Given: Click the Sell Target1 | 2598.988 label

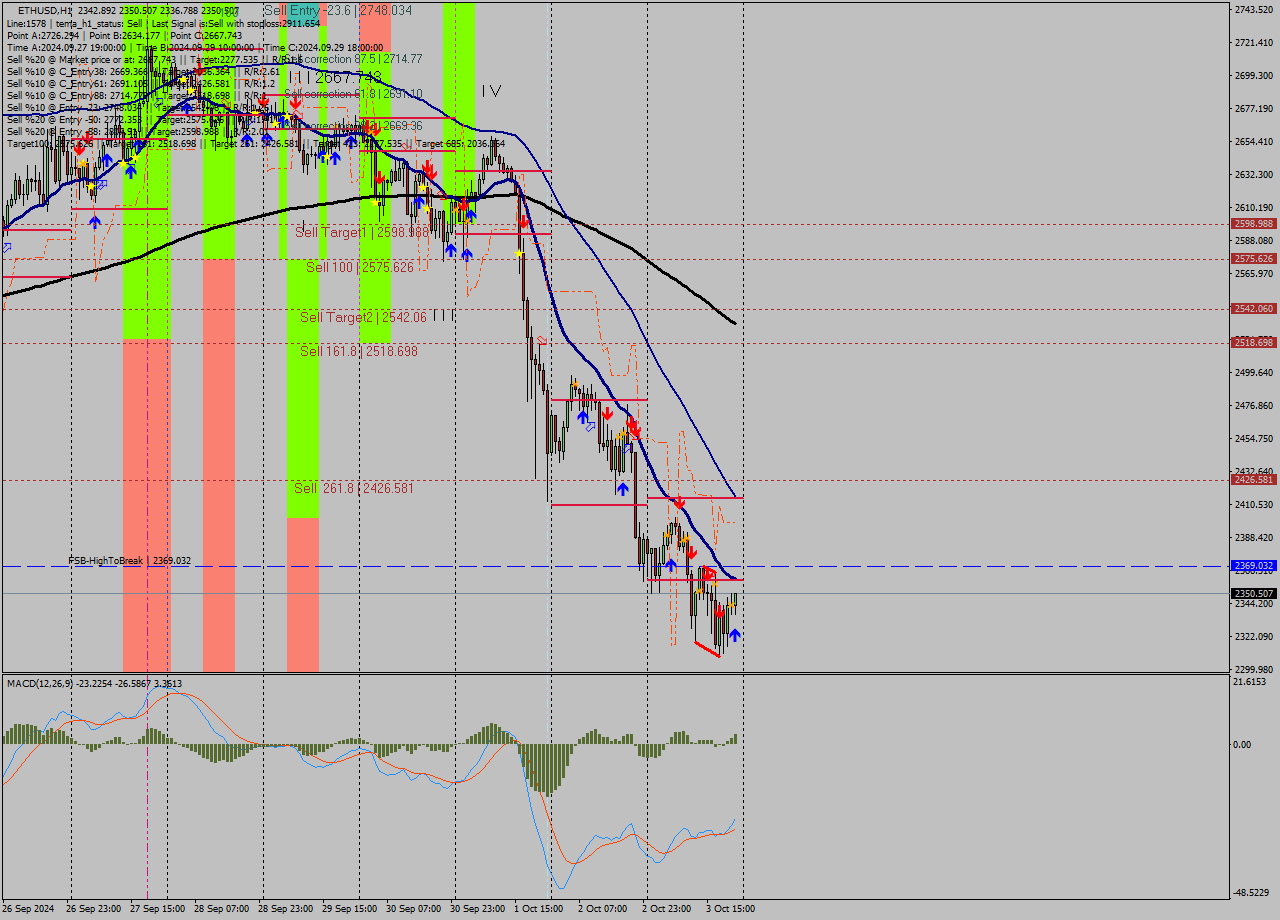Looking at the screenshot, I should (362, 232).
